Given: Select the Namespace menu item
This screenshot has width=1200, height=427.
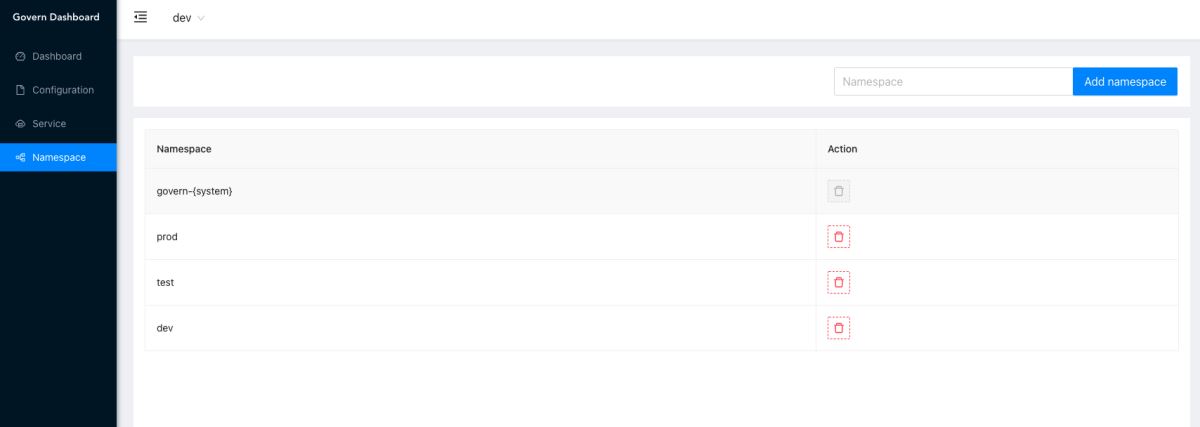Looking at the screenshot, I should point(59,158).
